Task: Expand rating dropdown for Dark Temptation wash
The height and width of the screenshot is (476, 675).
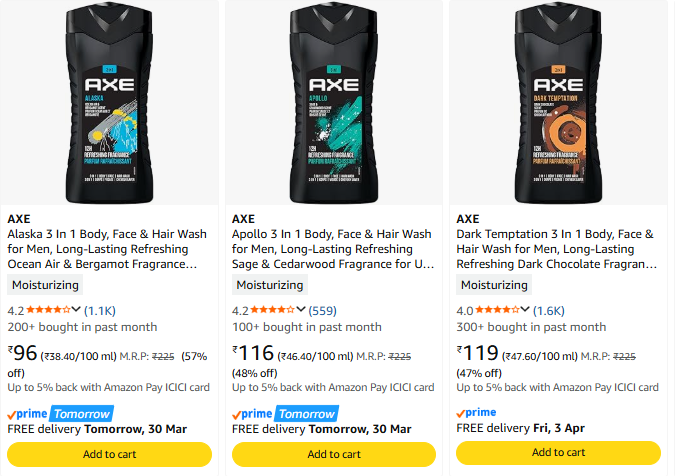Action: tap(526, 310)
